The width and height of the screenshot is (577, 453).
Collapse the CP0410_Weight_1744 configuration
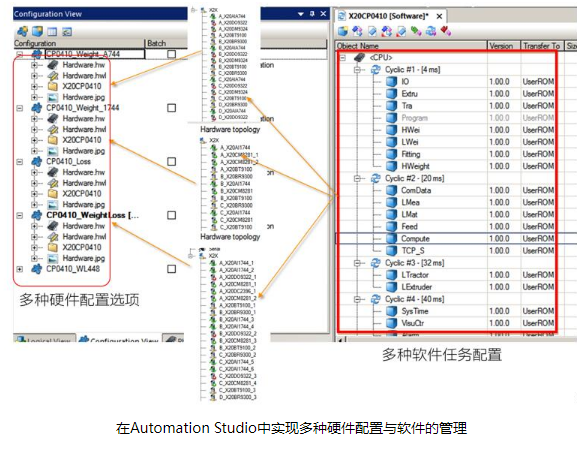20,108
